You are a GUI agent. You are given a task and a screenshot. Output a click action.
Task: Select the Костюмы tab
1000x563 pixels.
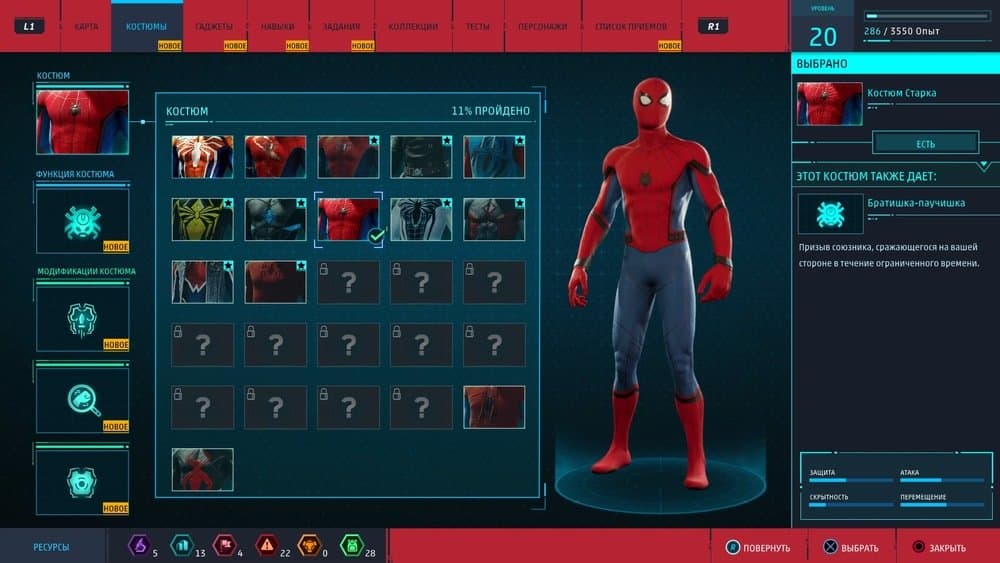[146, 26]
